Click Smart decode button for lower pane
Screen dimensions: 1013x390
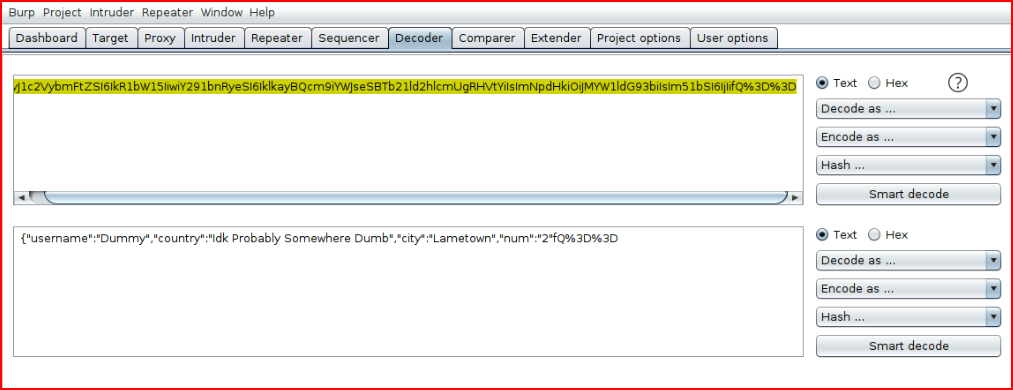(x=908, y=345)
